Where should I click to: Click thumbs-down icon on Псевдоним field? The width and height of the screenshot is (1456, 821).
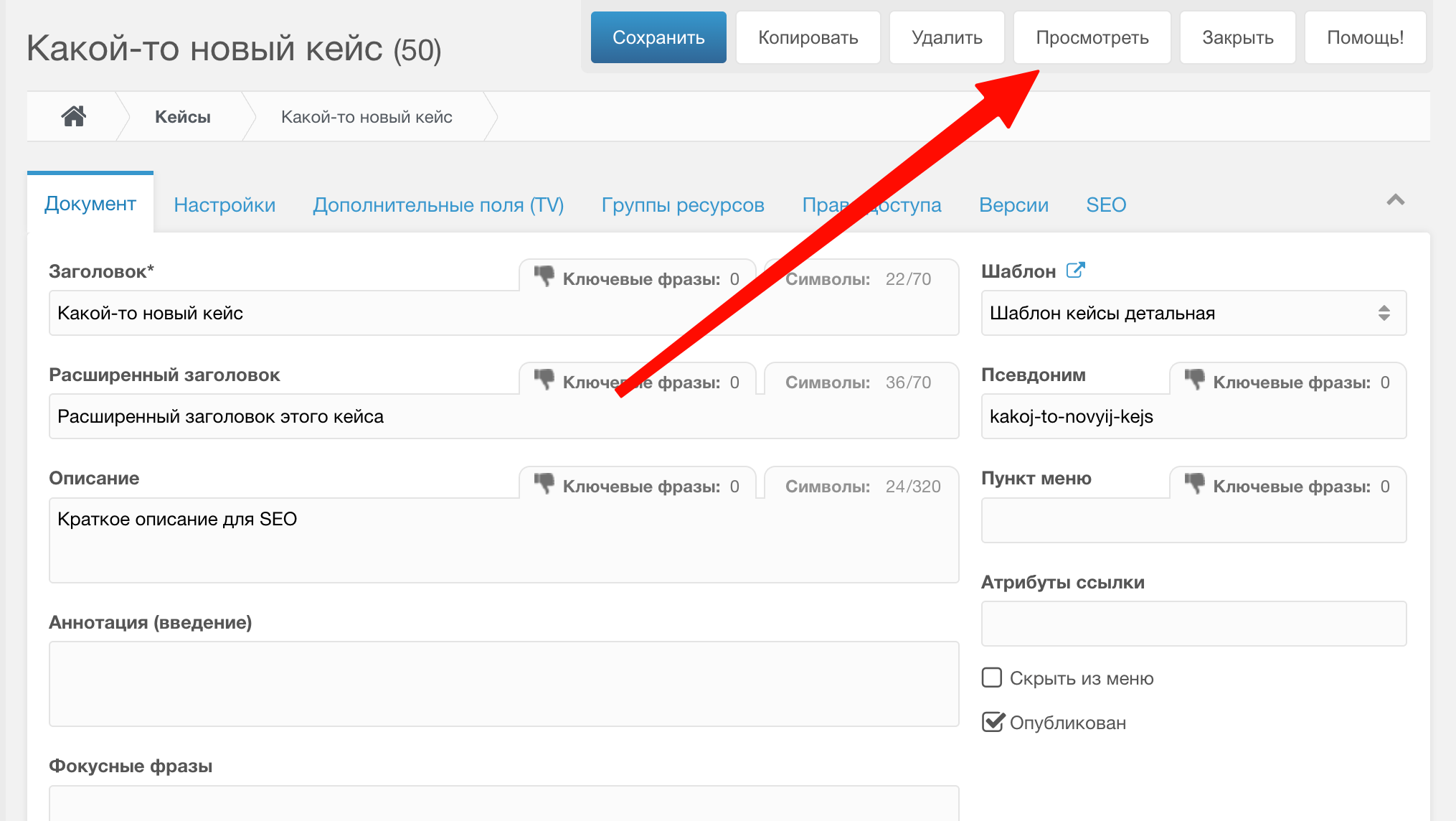coord(1195,380)
